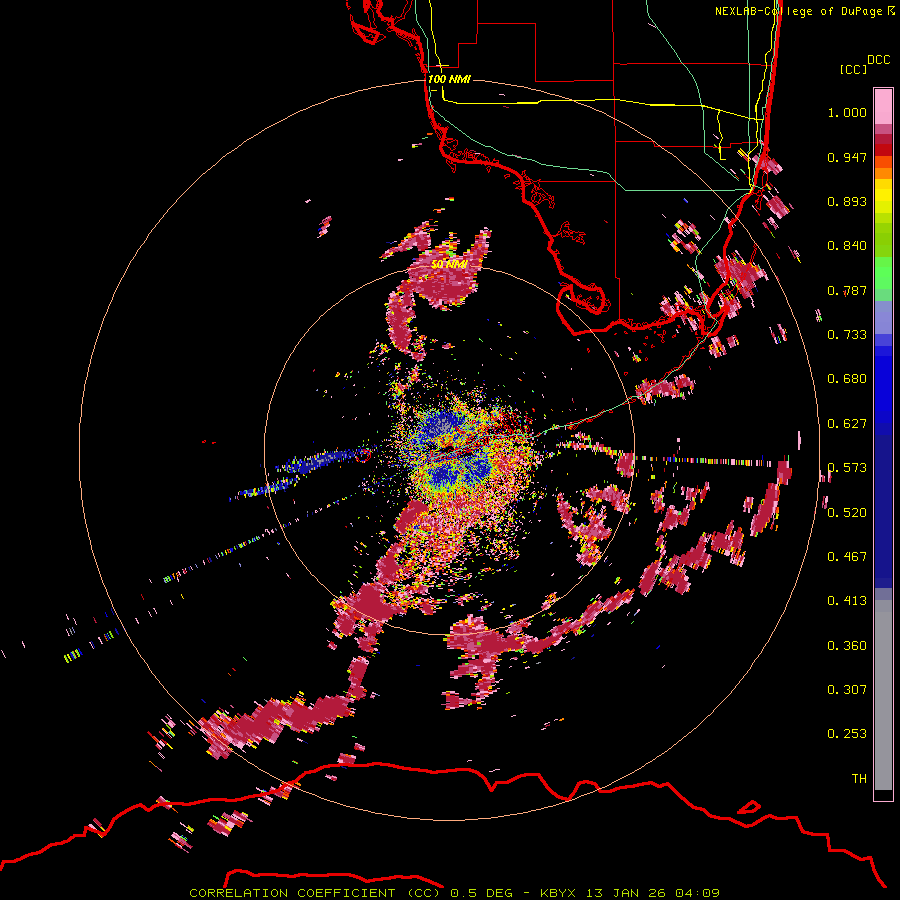
Task: Click the CORRELATION COEFFICIENT (CC) title text
Action: pos(315,893)
